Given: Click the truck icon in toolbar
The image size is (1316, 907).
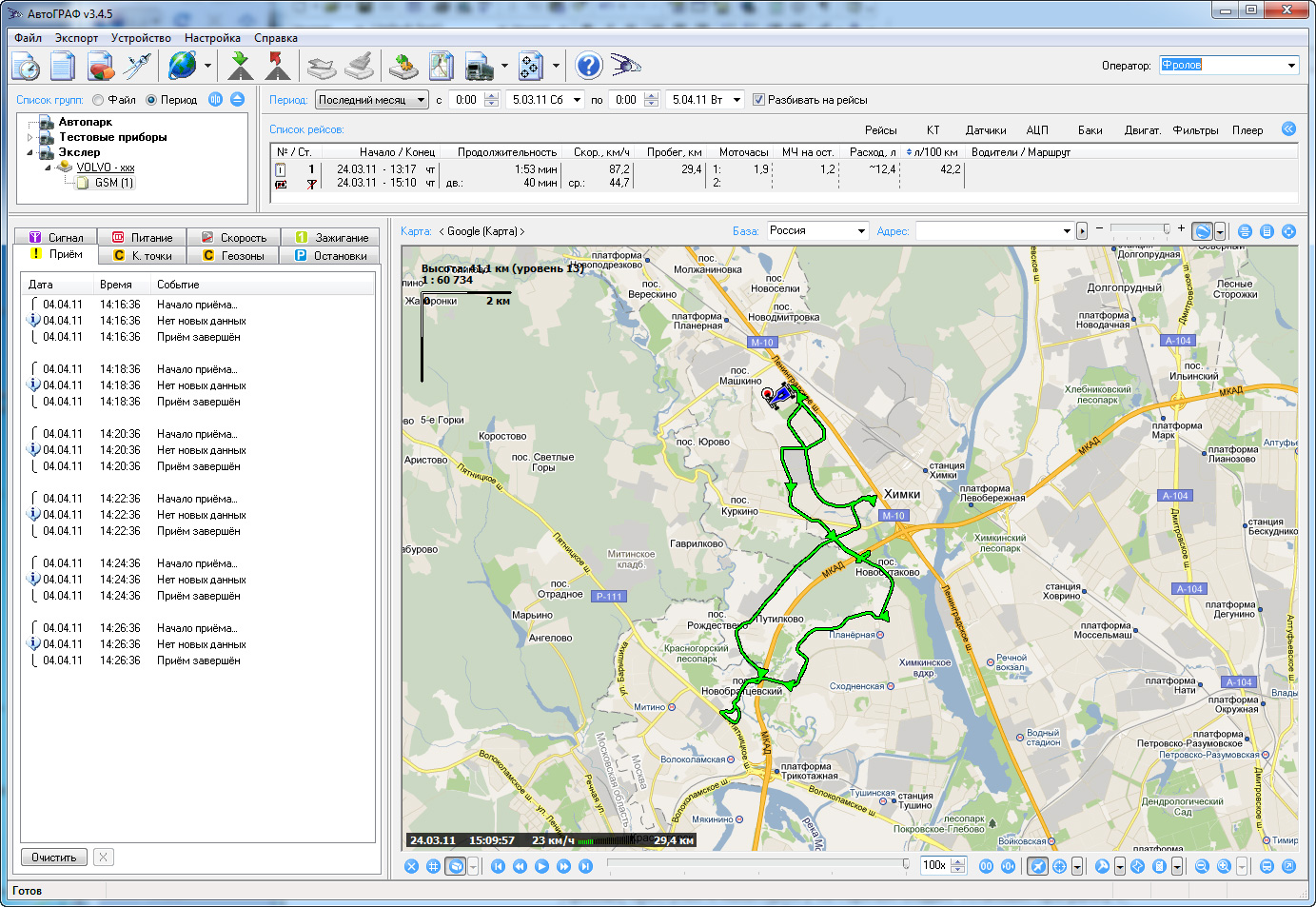Looking at the screenshot, I should 479,67.
